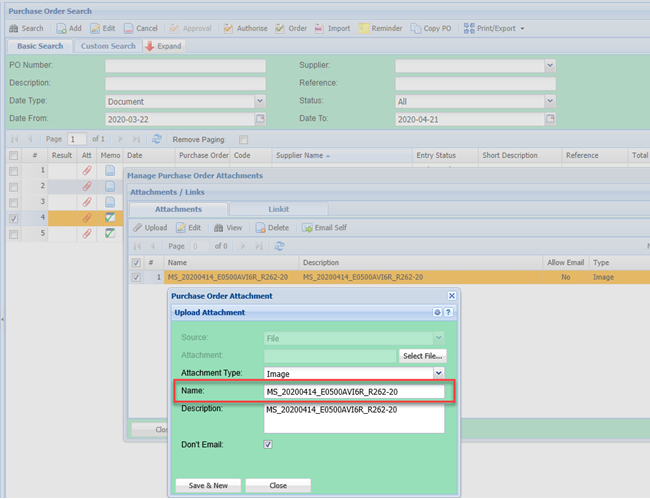
Task: Expand the Status dropdown
Action: point(549,101)
